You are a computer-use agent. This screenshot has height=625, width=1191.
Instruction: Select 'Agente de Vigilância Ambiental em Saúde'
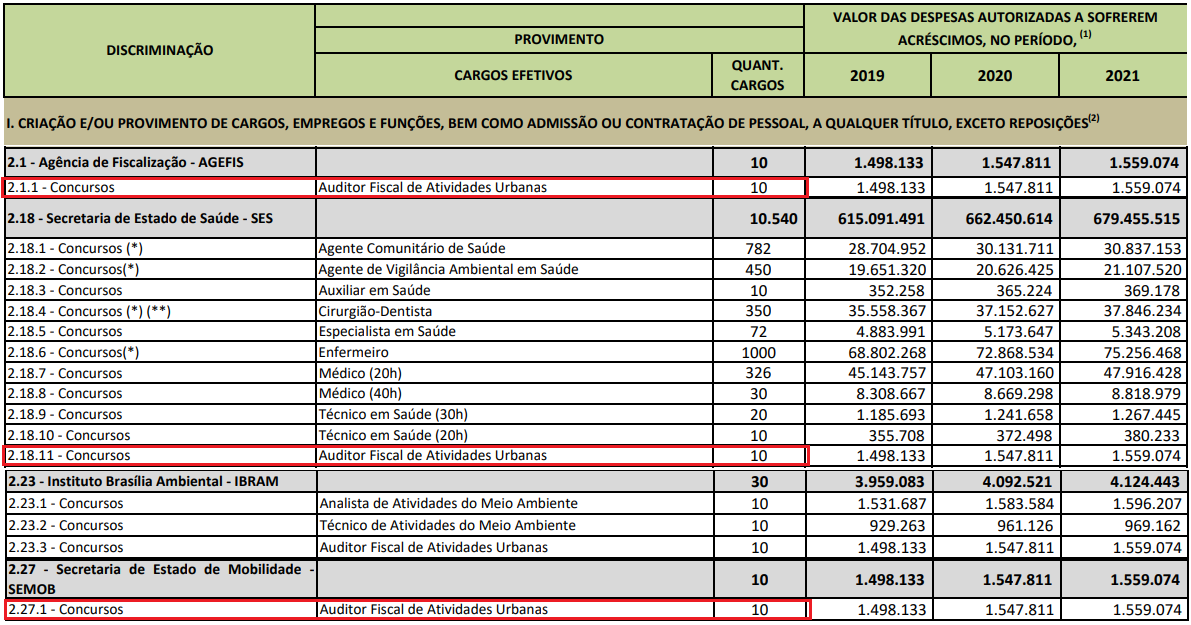click(448, 270)
